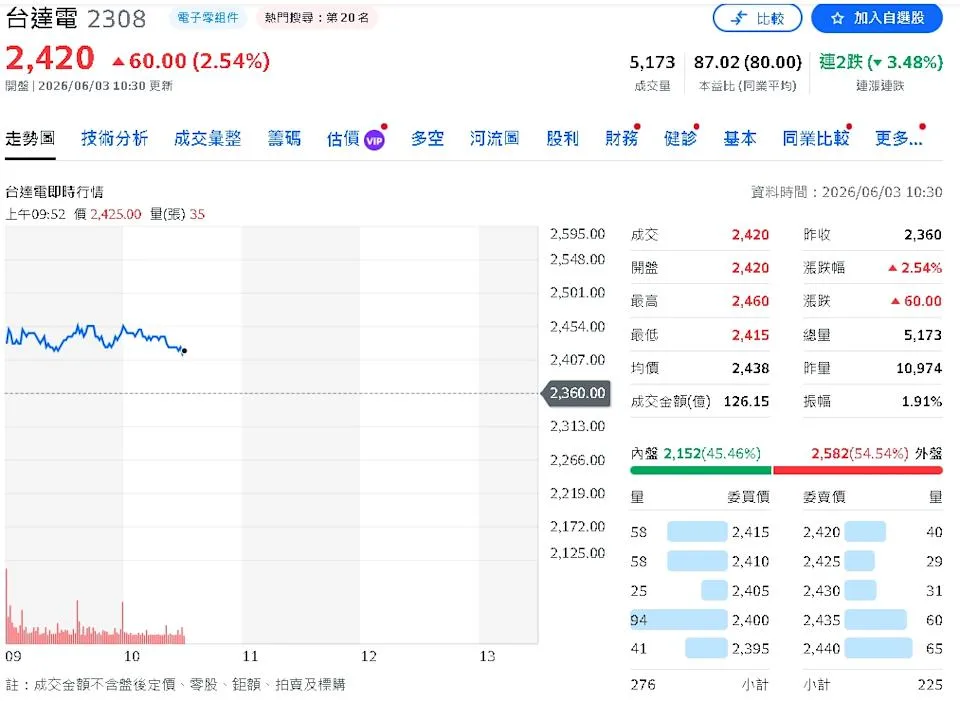Click the 電子零組件 category tag
Screen dimensions: 960x701
tap(208, 18)
